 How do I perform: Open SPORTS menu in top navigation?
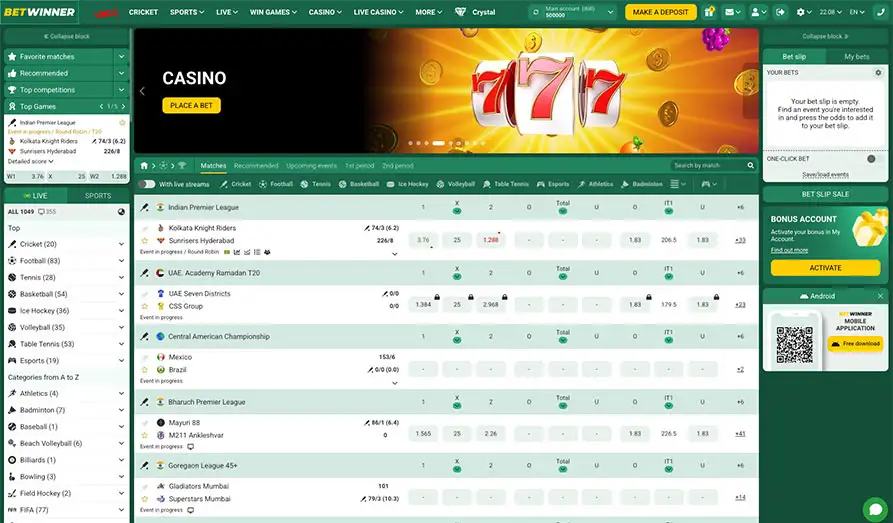tap(187, 12)
